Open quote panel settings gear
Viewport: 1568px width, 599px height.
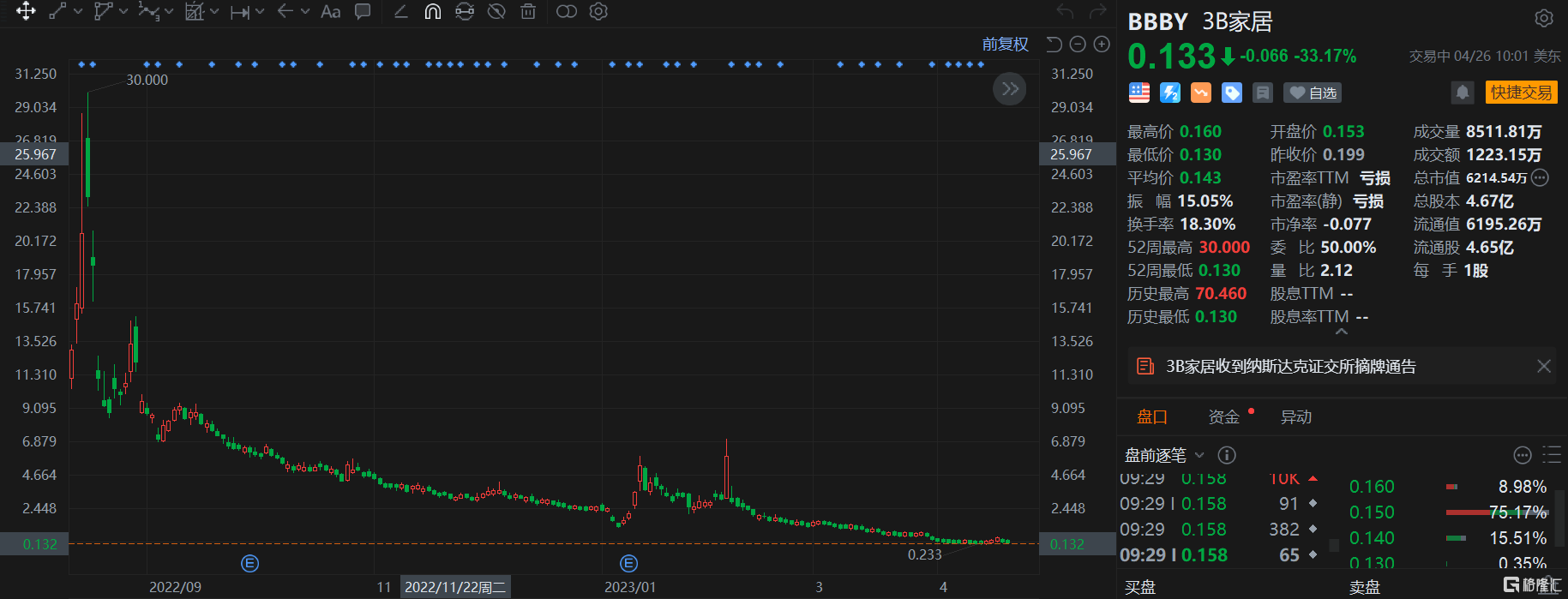pos(1544,19)
